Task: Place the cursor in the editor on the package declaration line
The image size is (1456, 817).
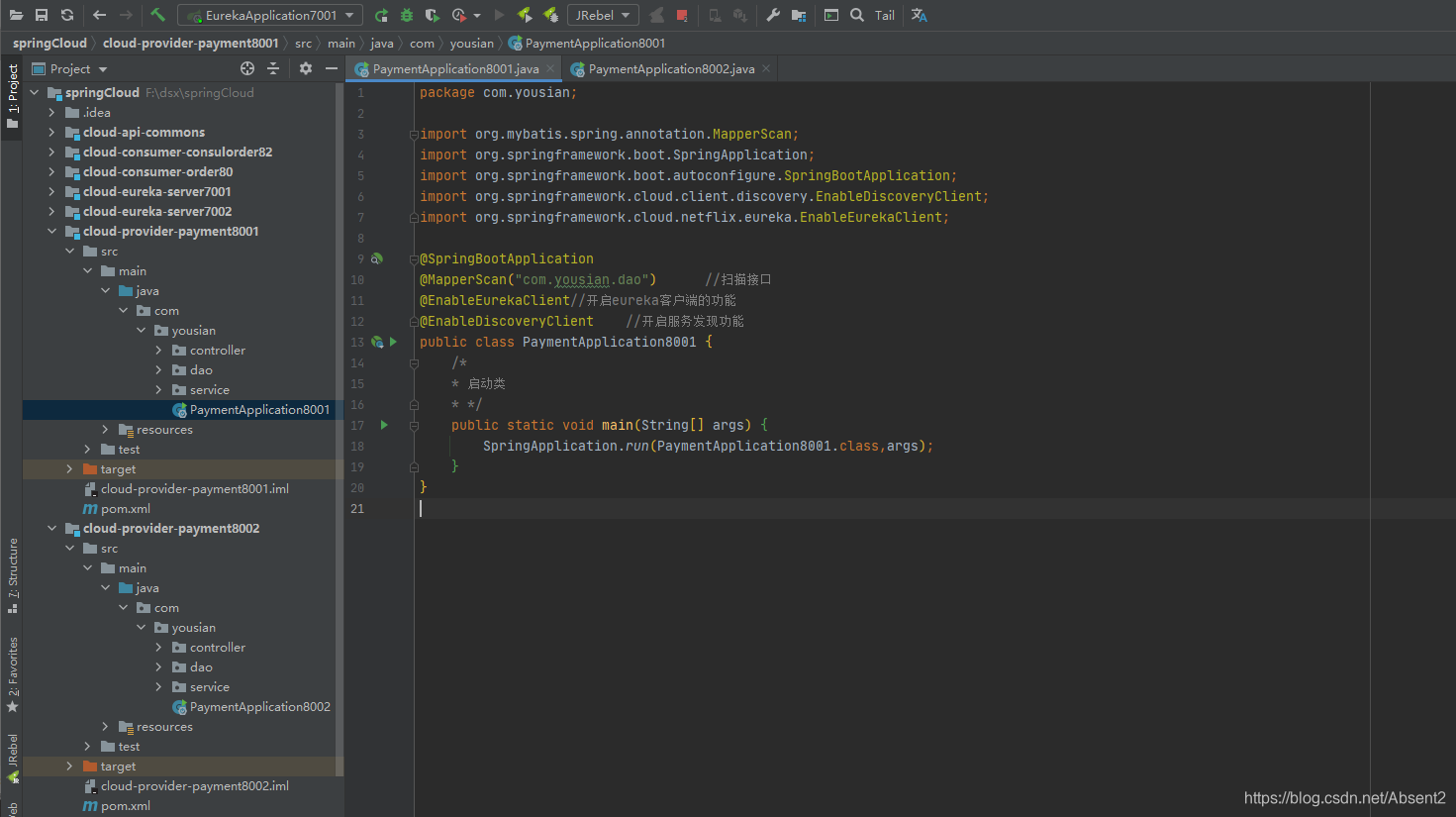Action: point(498,92)
